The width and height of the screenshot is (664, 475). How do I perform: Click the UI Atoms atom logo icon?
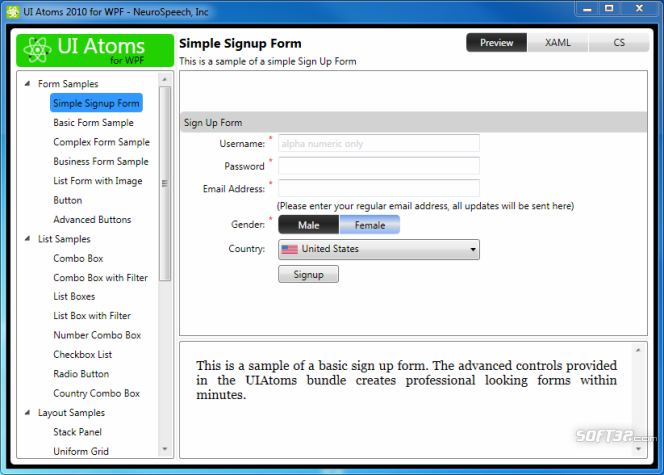[x=37, y=50]
